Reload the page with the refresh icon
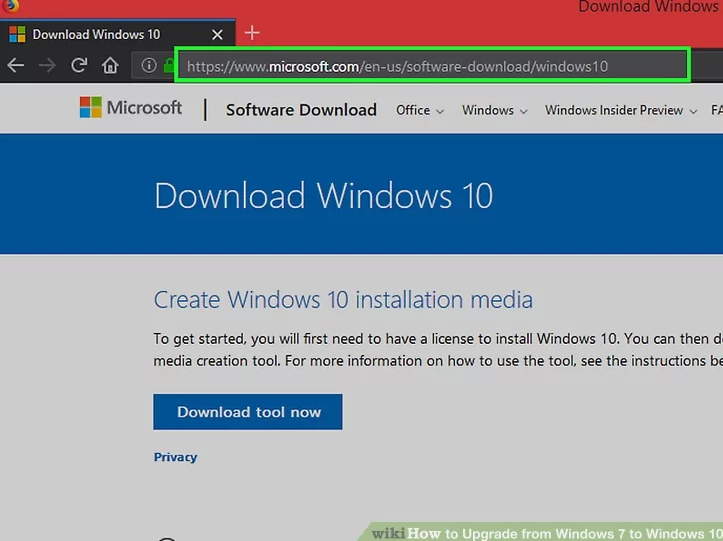 [x=78, y=66]
